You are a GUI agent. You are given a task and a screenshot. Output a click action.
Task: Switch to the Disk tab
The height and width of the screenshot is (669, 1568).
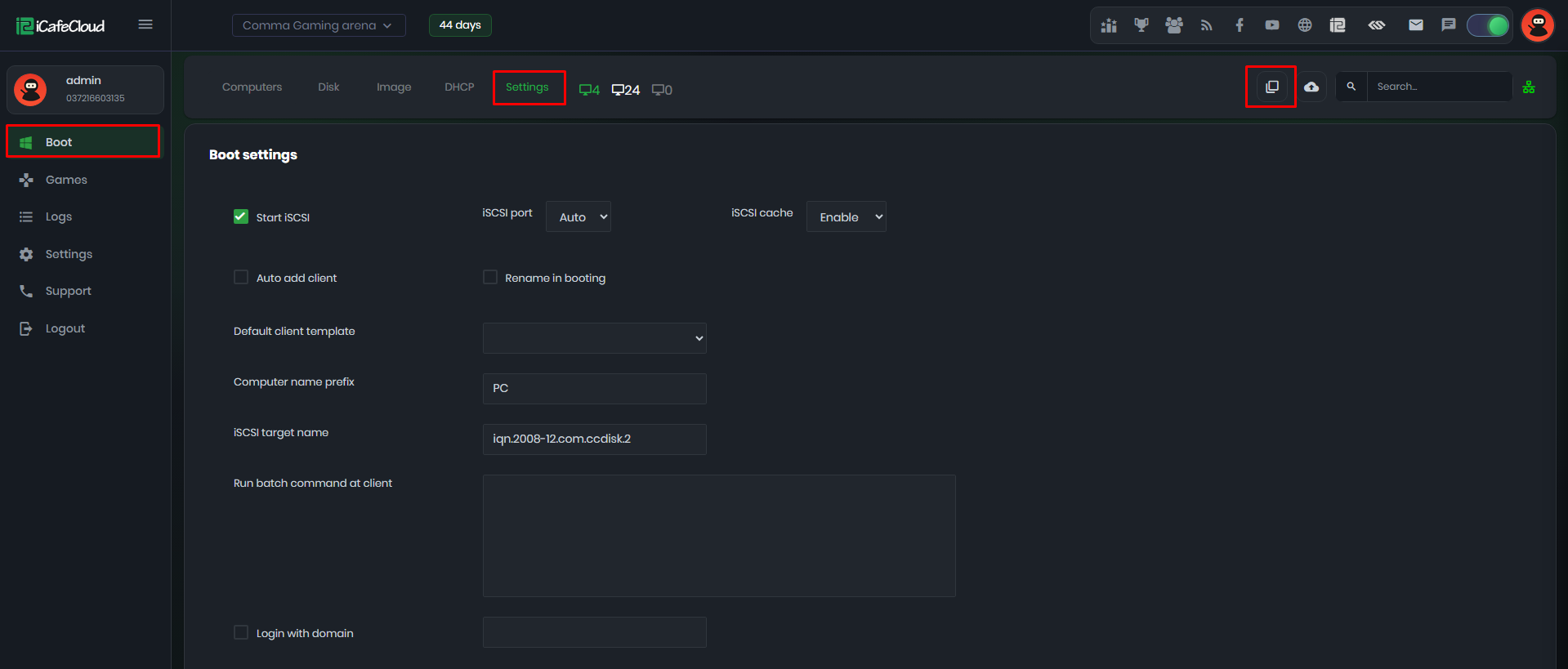pyautogui.click(x=328, y=87)
